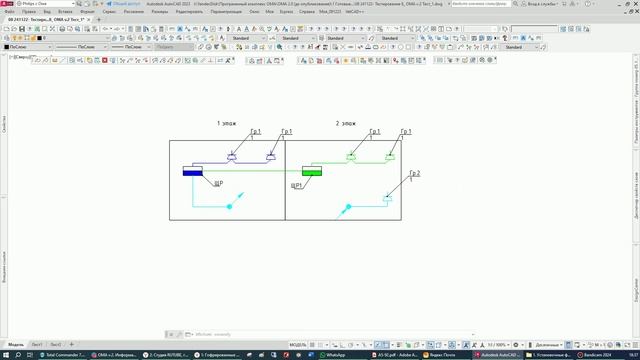Click the red square icon in custom toolbar

(105, 60)
